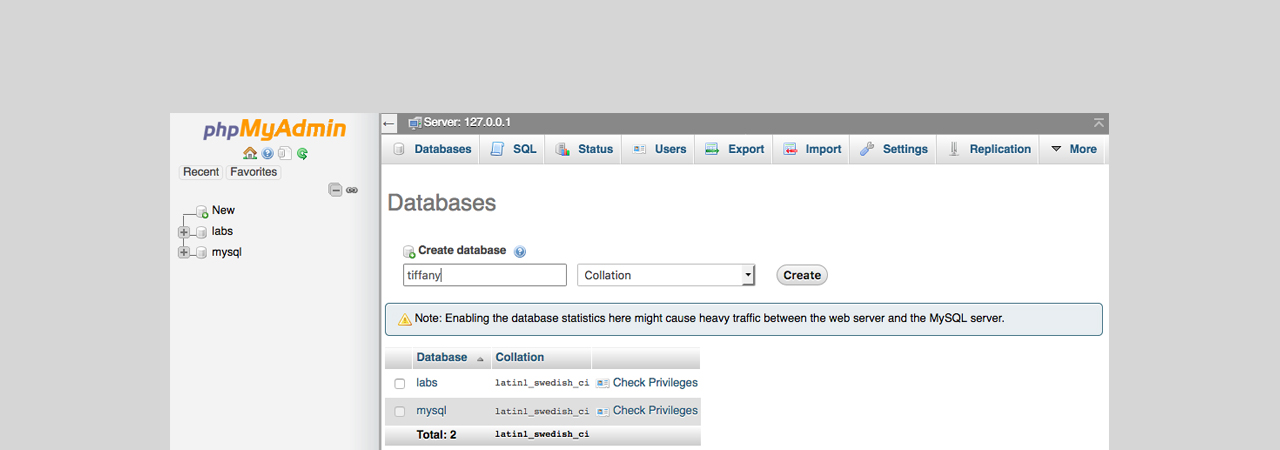
Task: Click the Server: 127.0.0.1 breadcrumb link
Action: (467, 123)
